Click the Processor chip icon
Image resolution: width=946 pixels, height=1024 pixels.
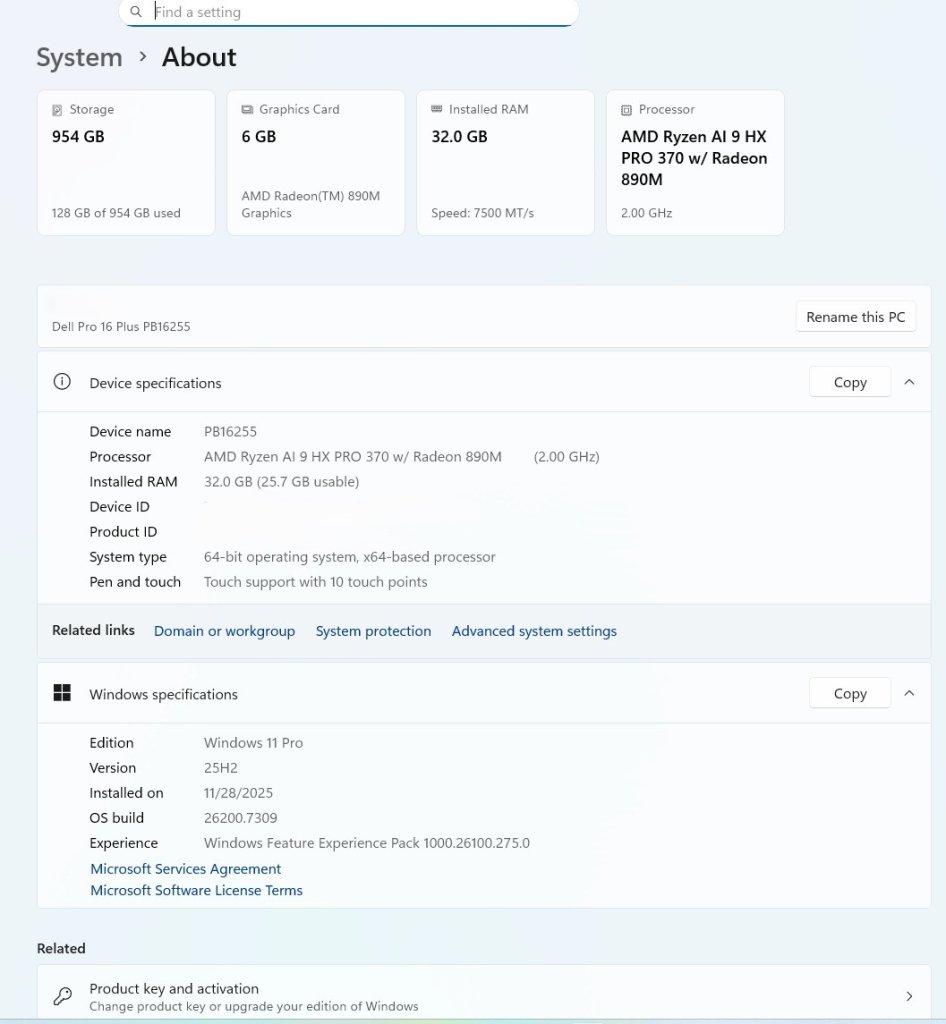[626, 110]
